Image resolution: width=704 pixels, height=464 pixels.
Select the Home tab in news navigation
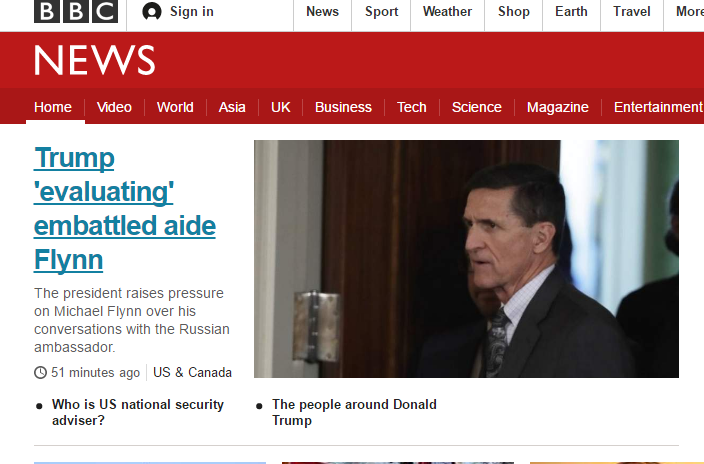click(x=53, y=107)
